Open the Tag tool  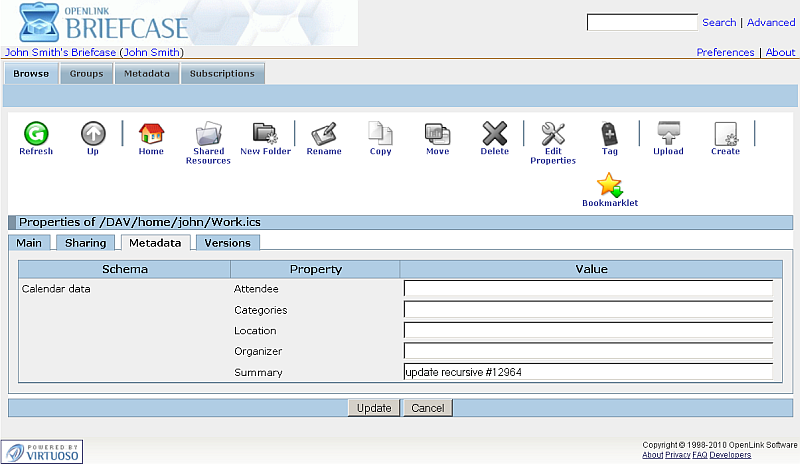pos(609,133)
